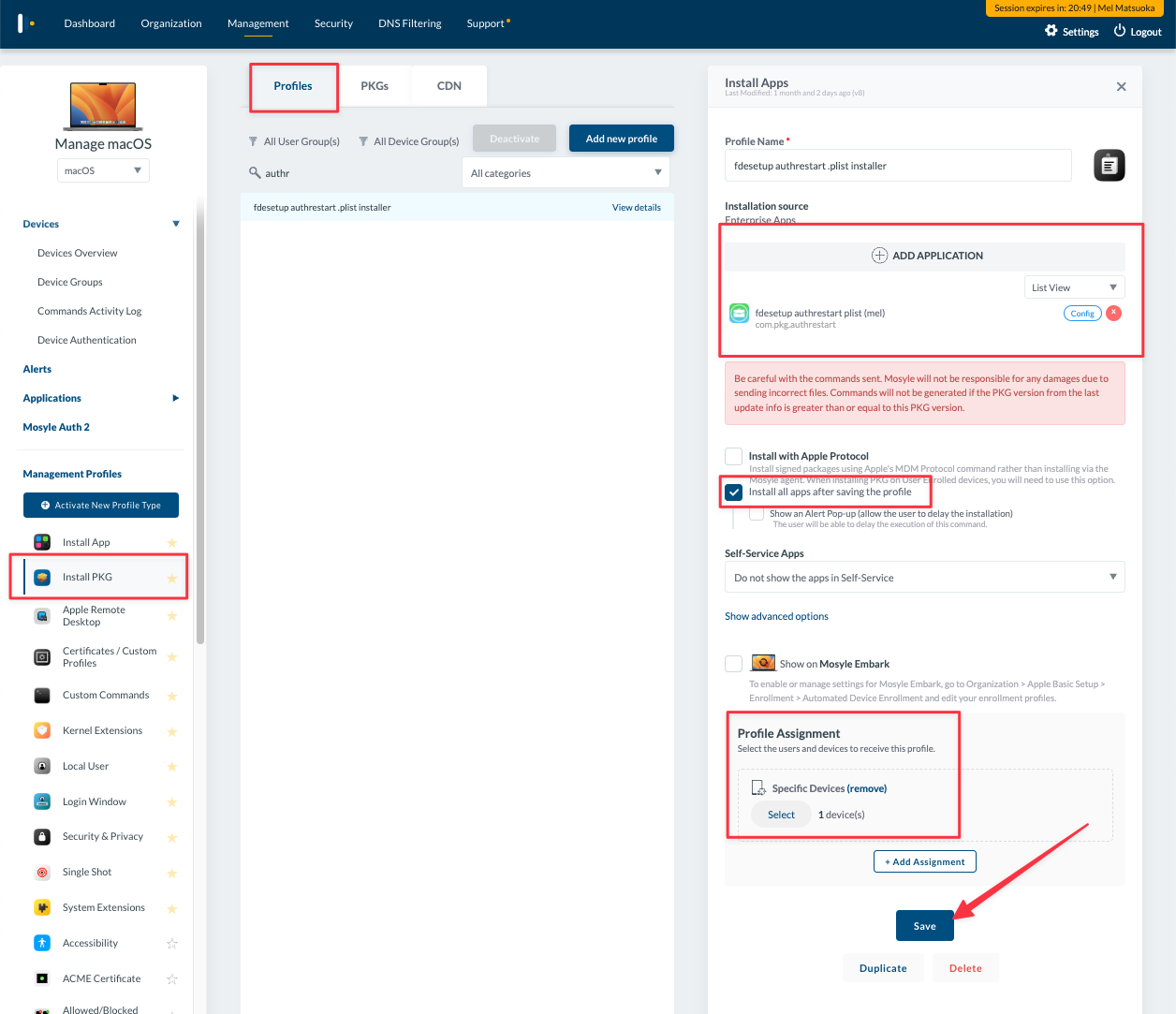Click View details link
The height and width of the screenshot is (1014, 1176).
637,208
